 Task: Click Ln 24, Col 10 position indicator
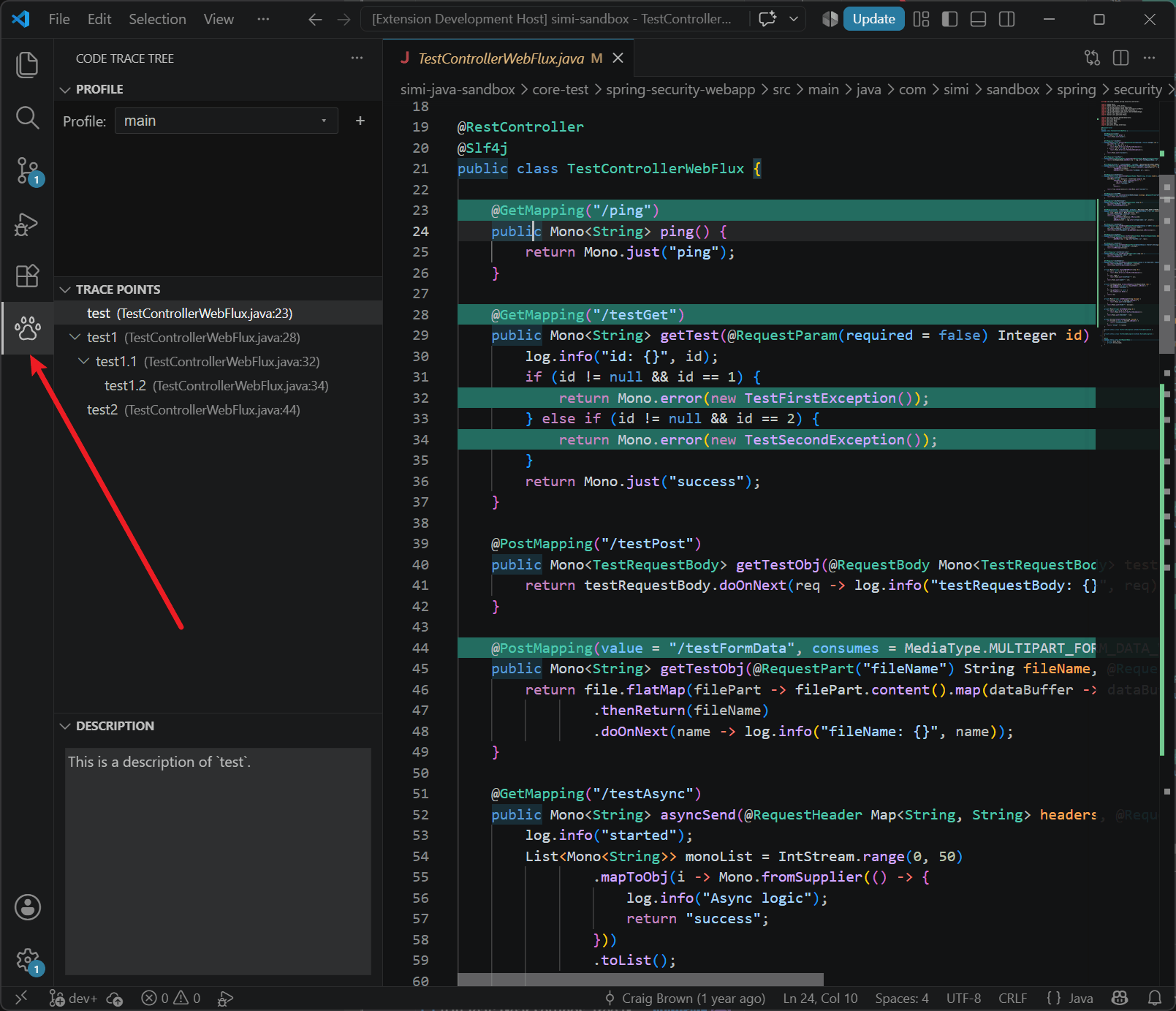tap(820, 998)
